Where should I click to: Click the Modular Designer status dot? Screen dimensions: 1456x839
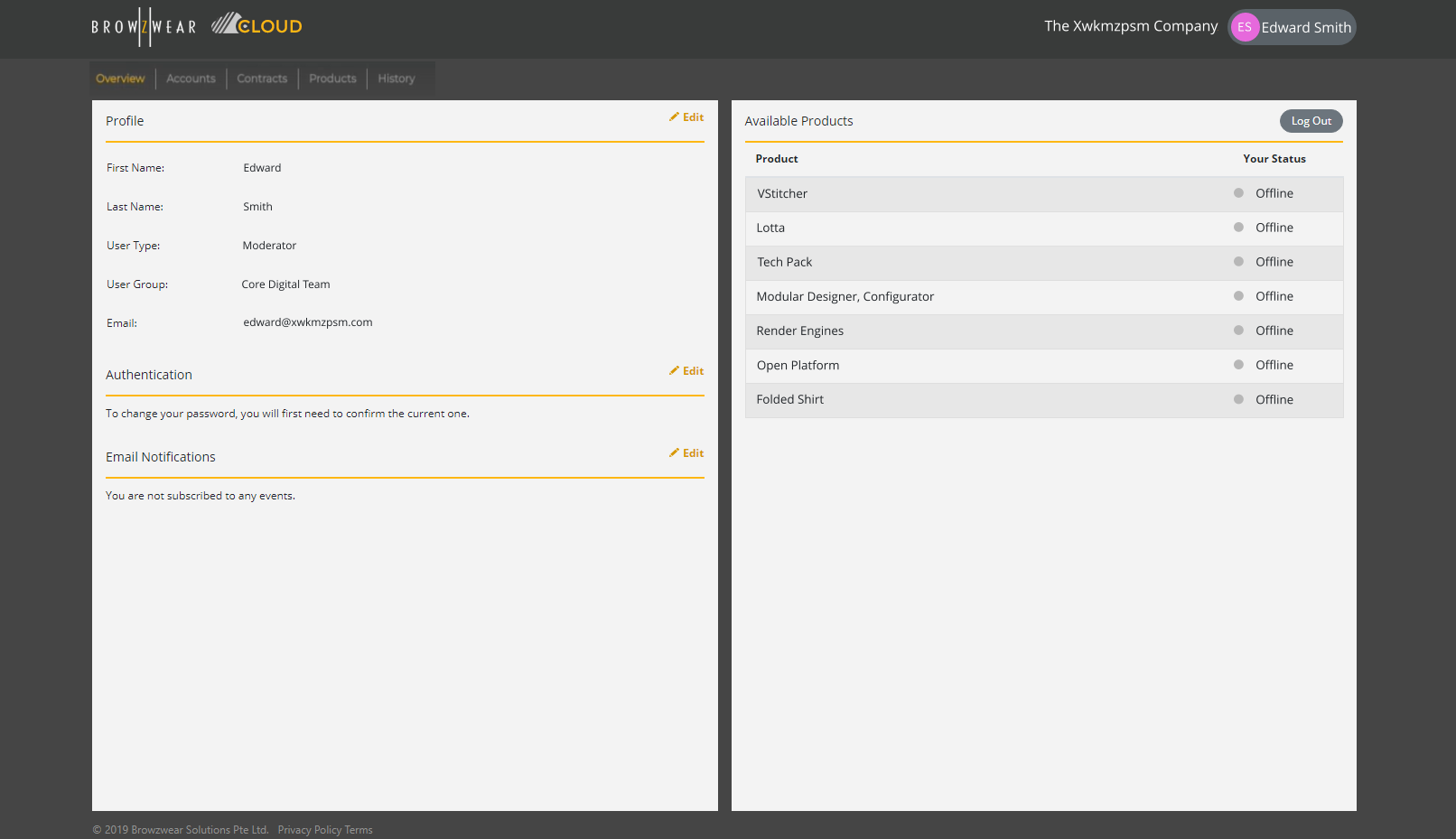tap(1238, 295)
